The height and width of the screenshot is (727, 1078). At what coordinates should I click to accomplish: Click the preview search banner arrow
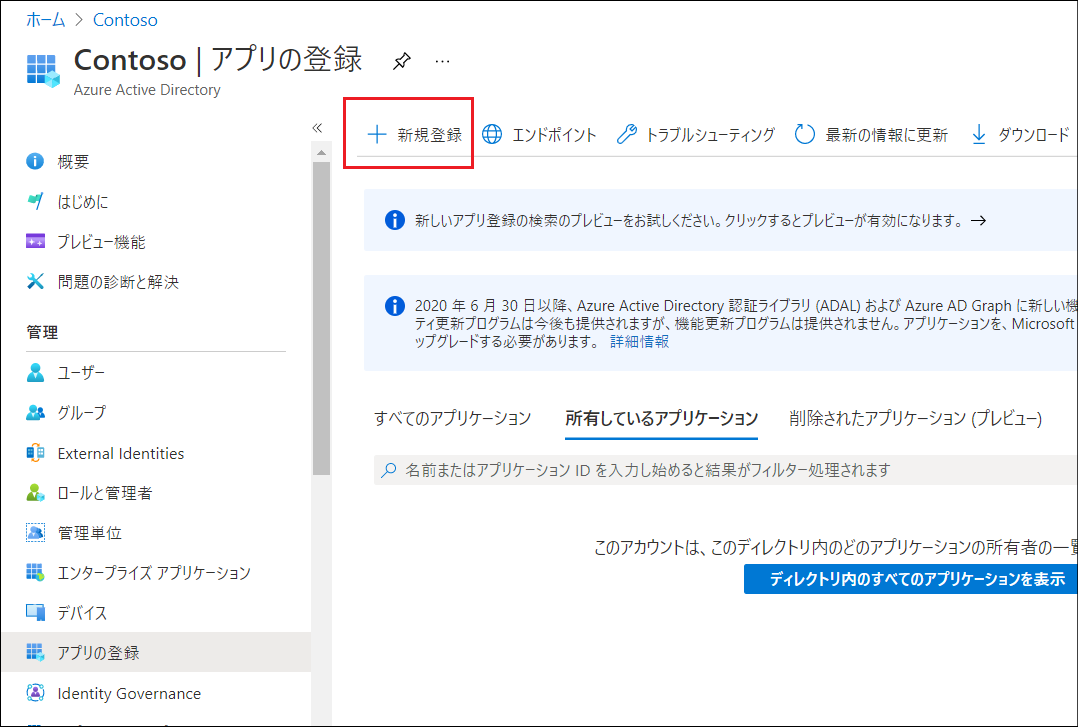[978, 221]
